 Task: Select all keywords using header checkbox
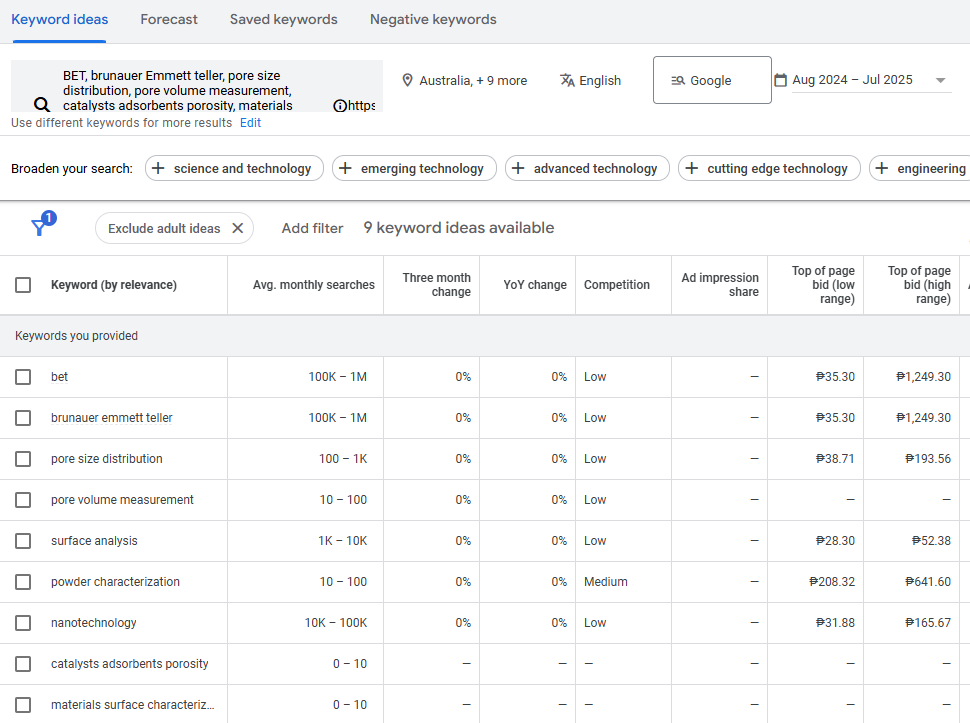pos(23,285)
